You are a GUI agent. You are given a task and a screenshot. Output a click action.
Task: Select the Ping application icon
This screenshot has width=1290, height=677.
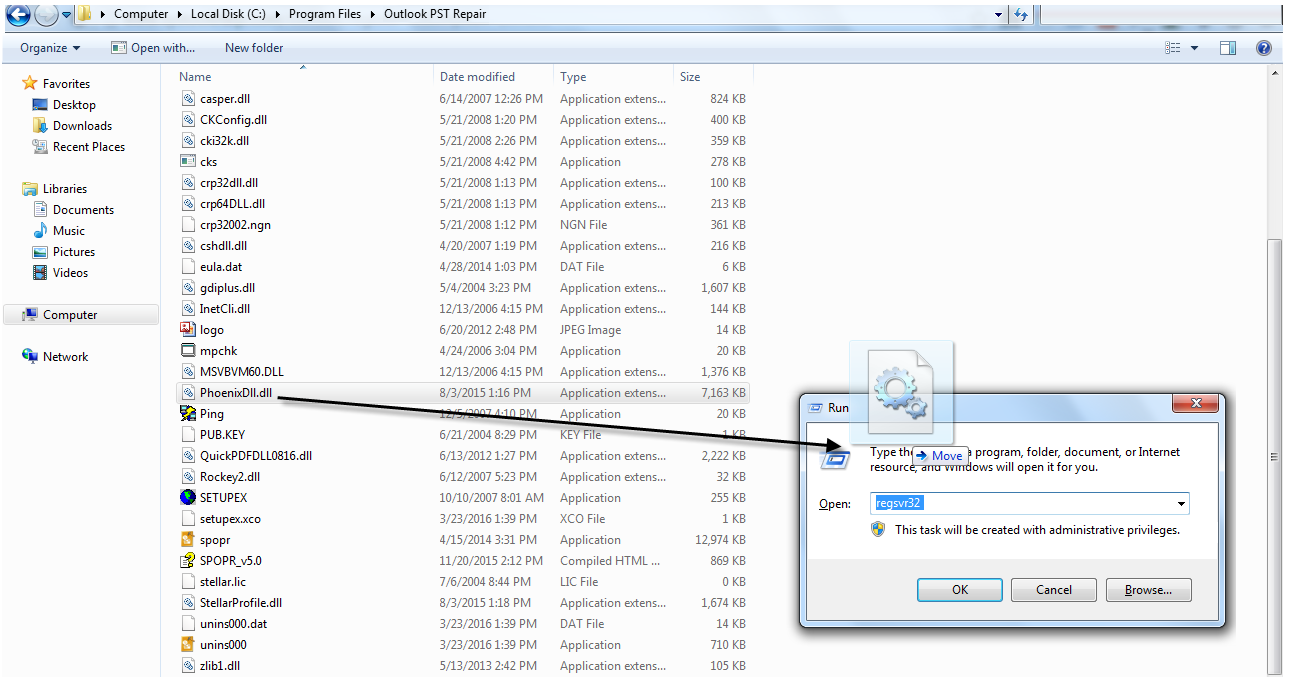tap(188, 414)
